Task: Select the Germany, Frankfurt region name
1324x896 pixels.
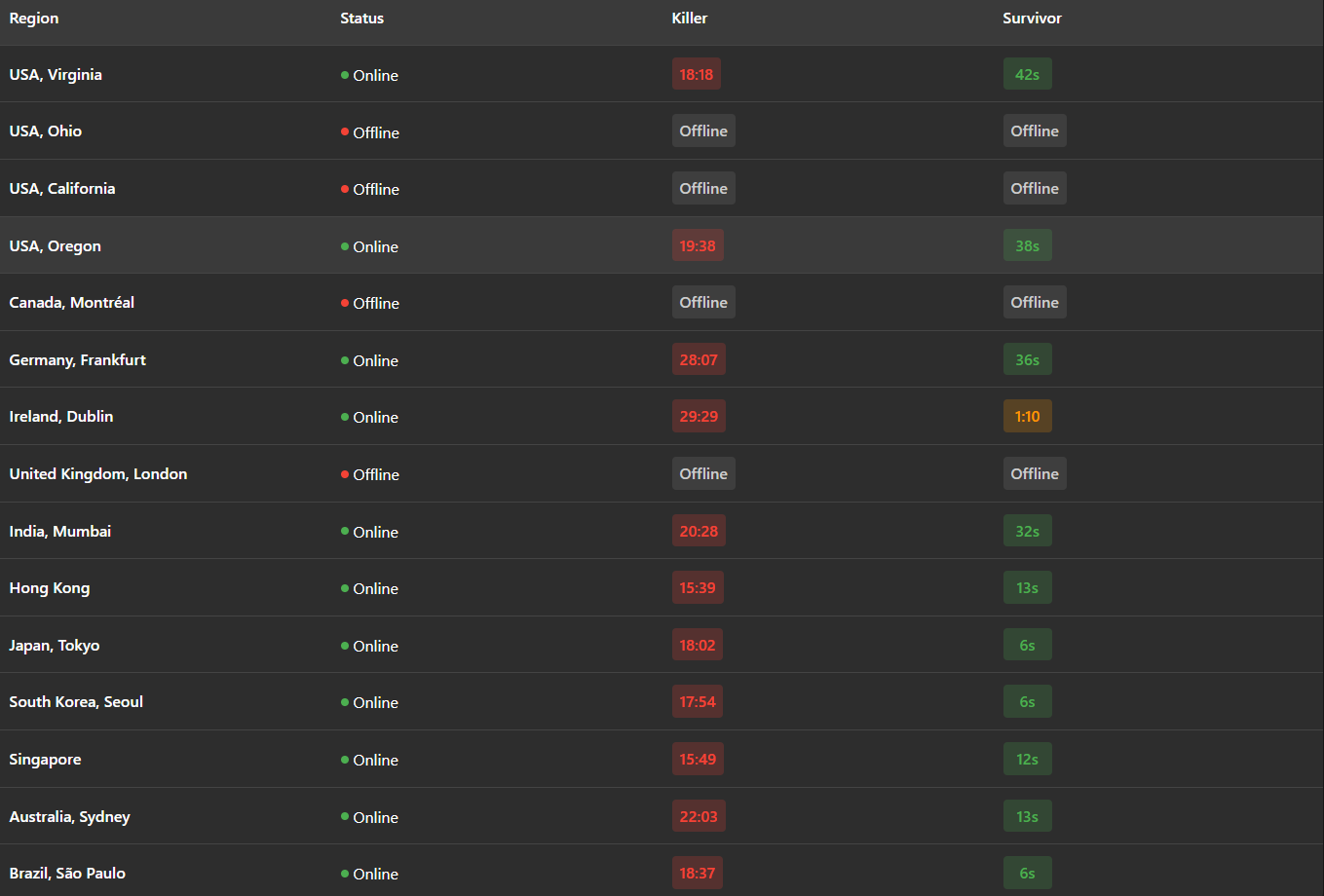Action: [x=78, y=360]
